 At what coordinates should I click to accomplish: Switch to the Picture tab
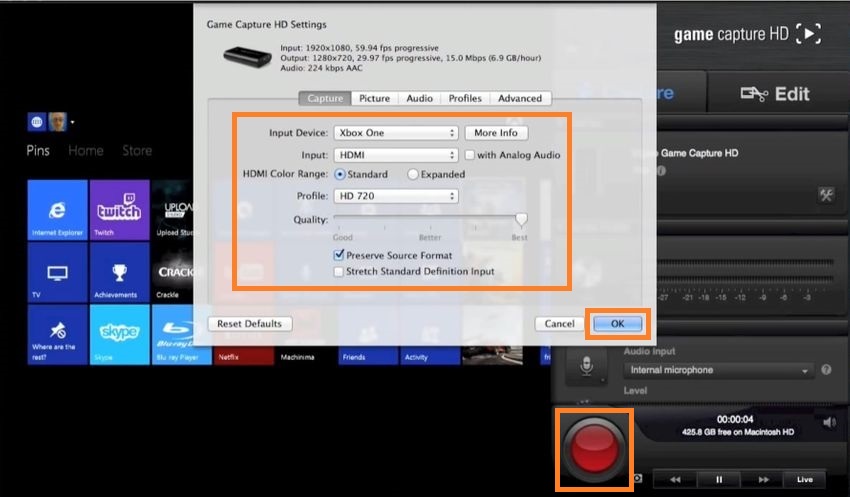point(375,98)
